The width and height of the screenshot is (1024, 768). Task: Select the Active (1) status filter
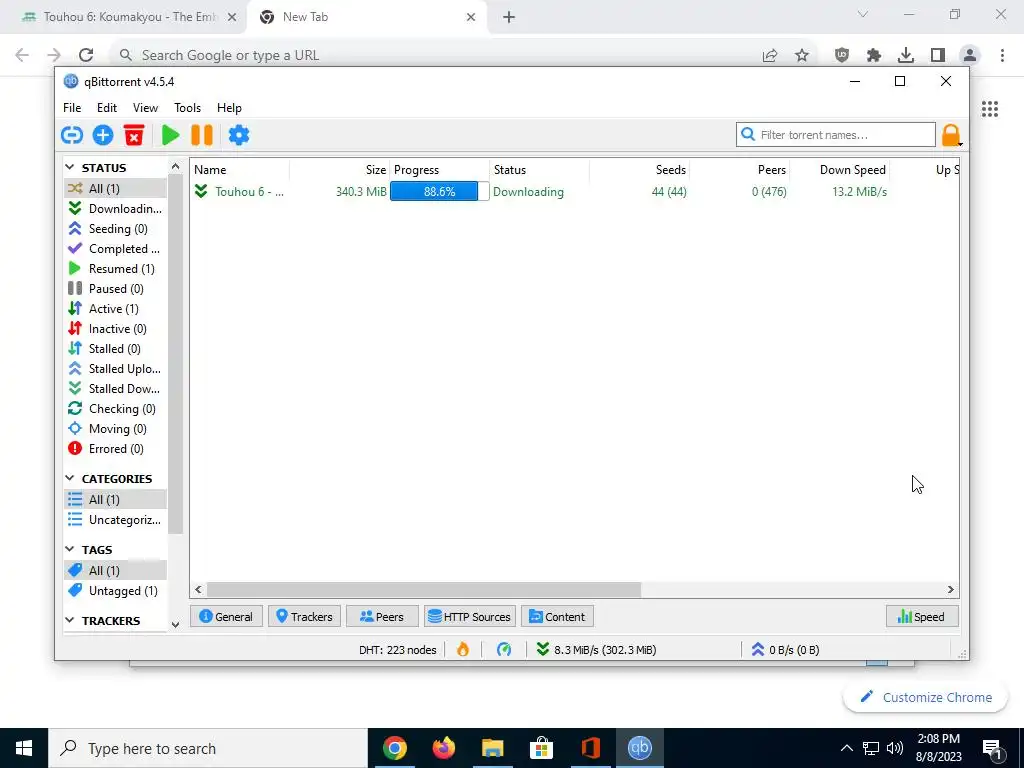[116, 309]
